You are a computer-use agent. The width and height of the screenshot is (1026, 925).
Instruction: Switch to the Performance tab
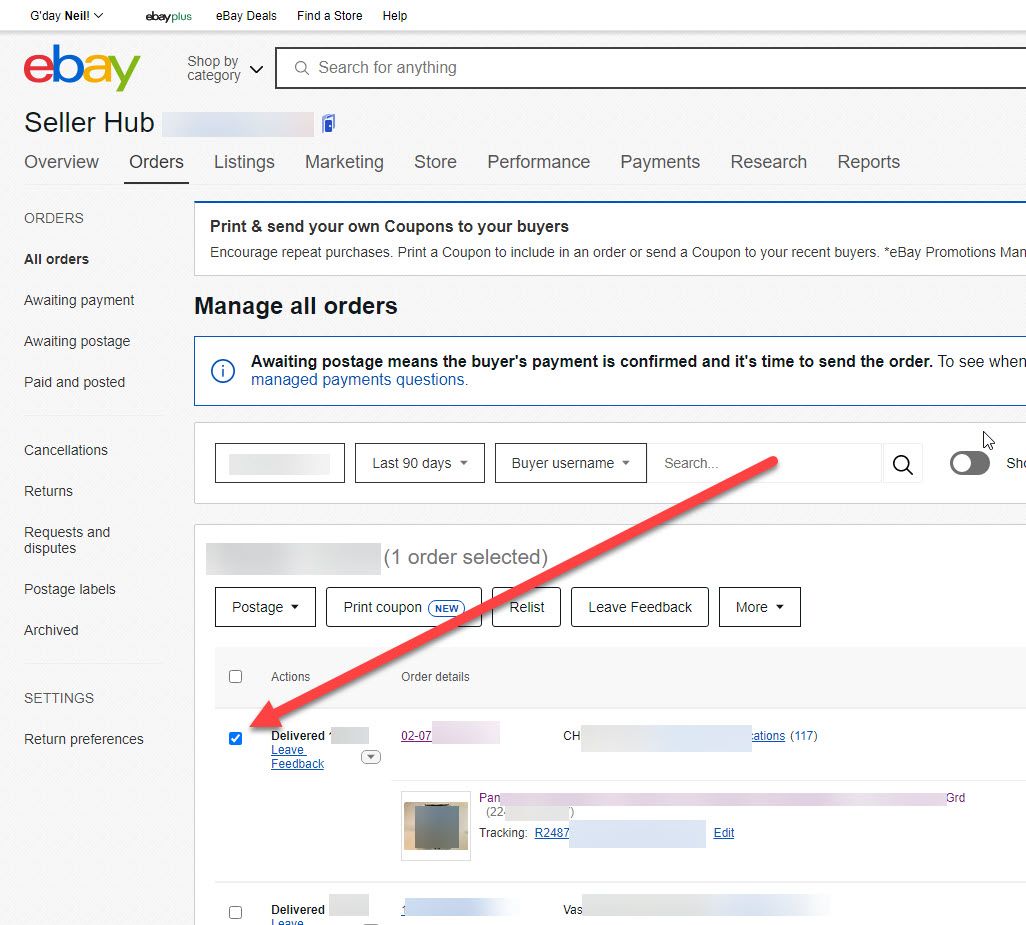coord(539,162)
